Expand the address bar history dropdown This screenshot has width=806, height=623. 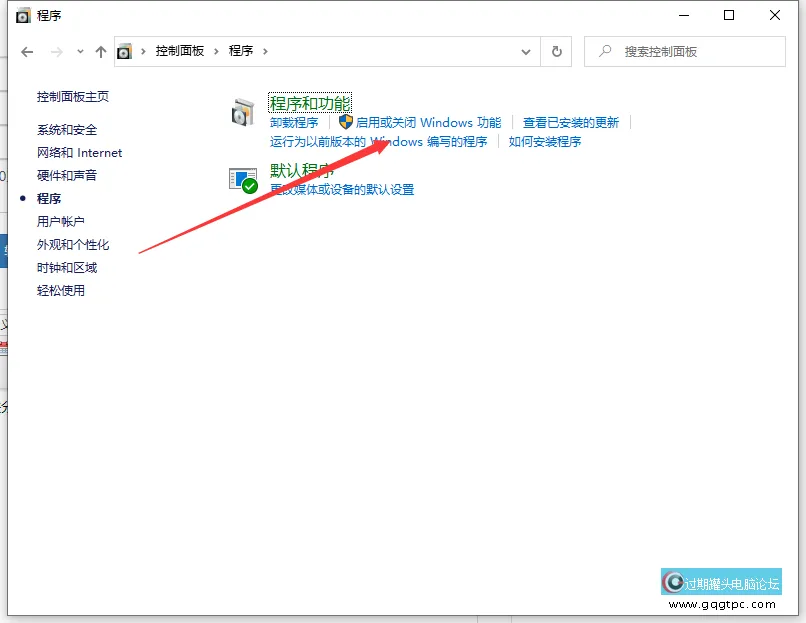tap(526, 51)
